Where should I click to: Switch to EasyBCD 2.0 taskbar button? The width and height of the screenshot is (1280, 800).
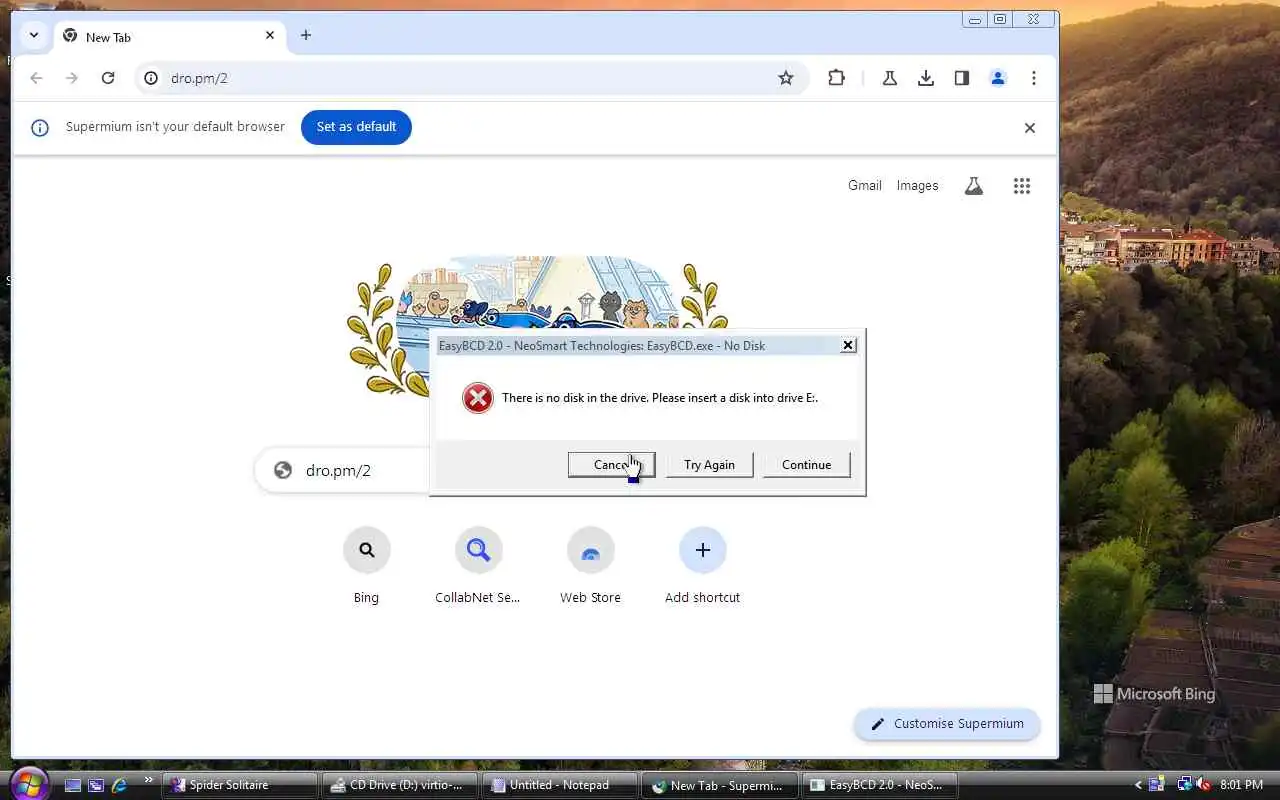879,785
